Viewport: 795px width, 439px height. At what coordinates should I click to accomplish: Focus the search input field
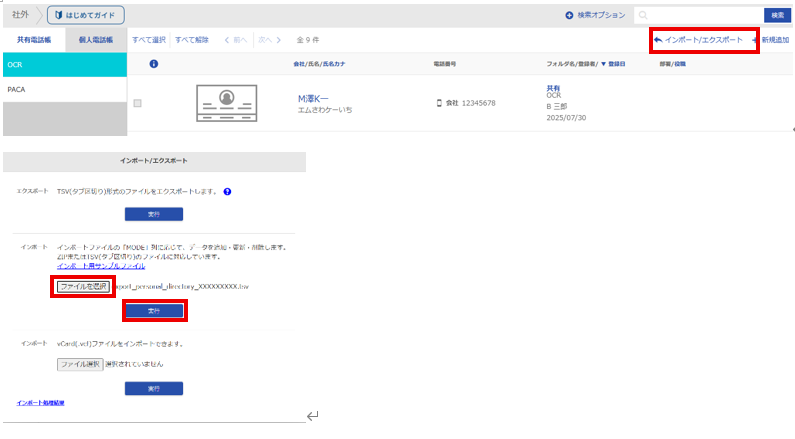[x=699, y=15]
